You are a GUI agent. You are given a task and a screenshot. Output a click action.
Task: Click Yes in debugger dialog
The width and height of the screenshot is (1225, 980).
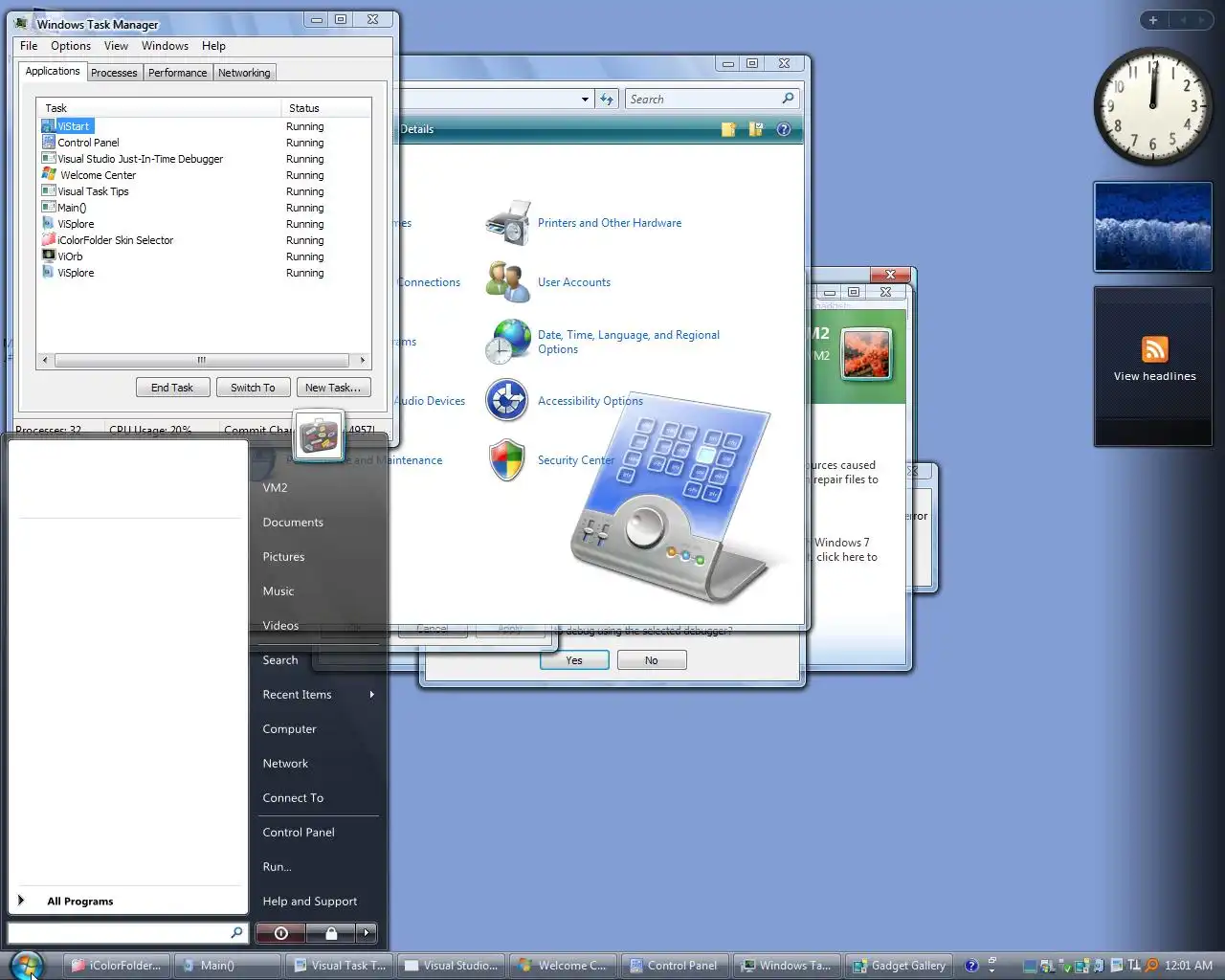pyautogui.click(x=574, y=660)
